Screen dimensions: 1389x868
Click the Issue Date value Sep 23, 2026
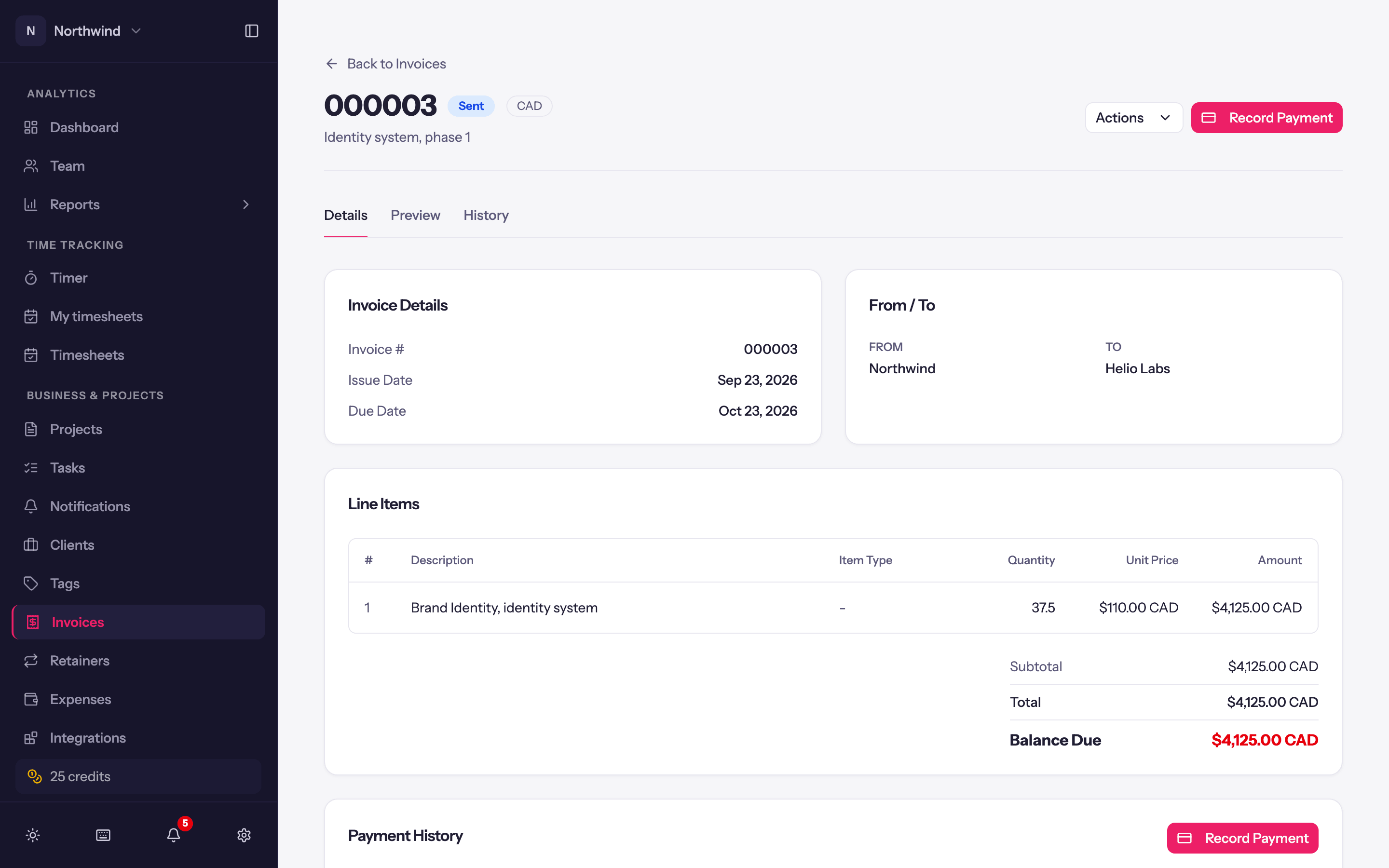757,380
